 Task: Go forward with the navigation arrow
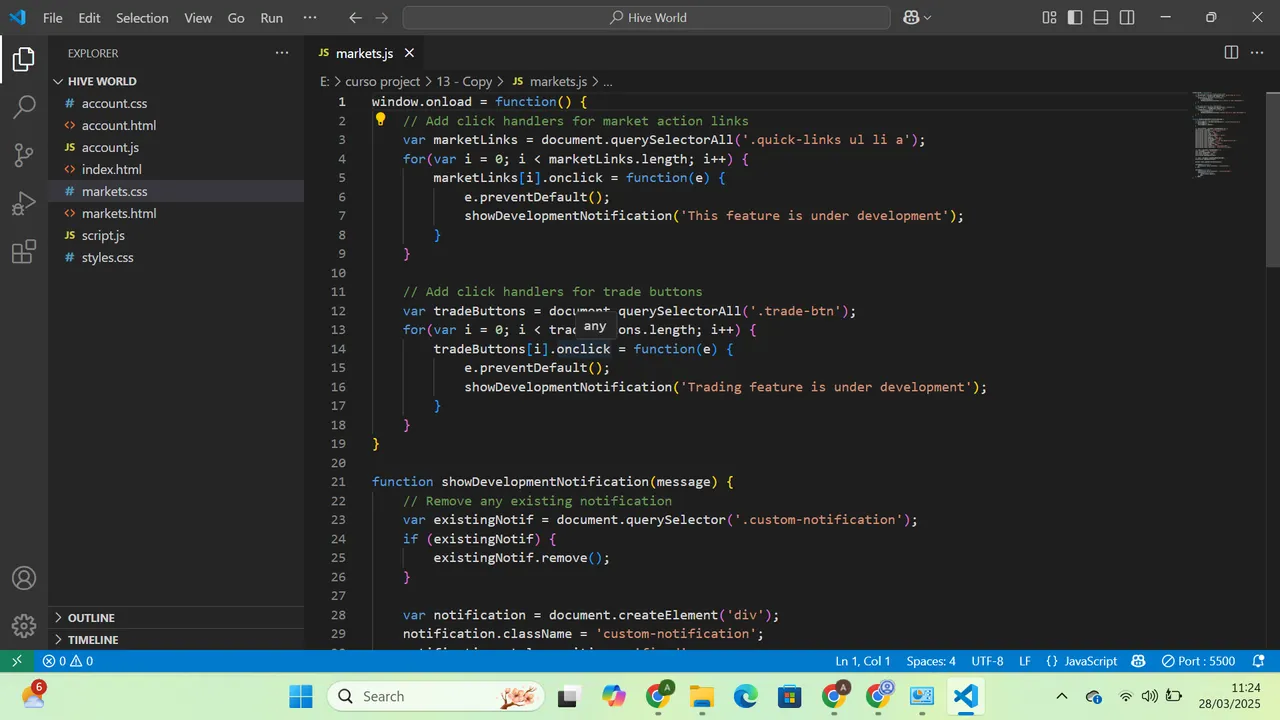383,18
